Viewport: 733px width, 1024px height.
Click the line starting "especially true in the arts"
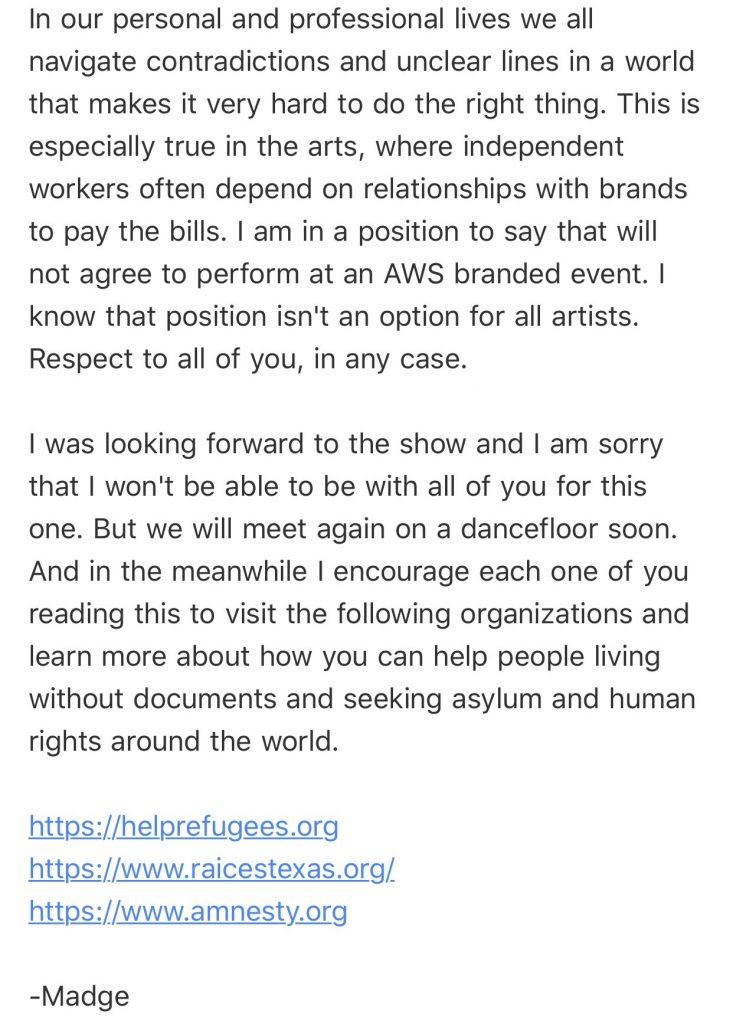(326, 148)
